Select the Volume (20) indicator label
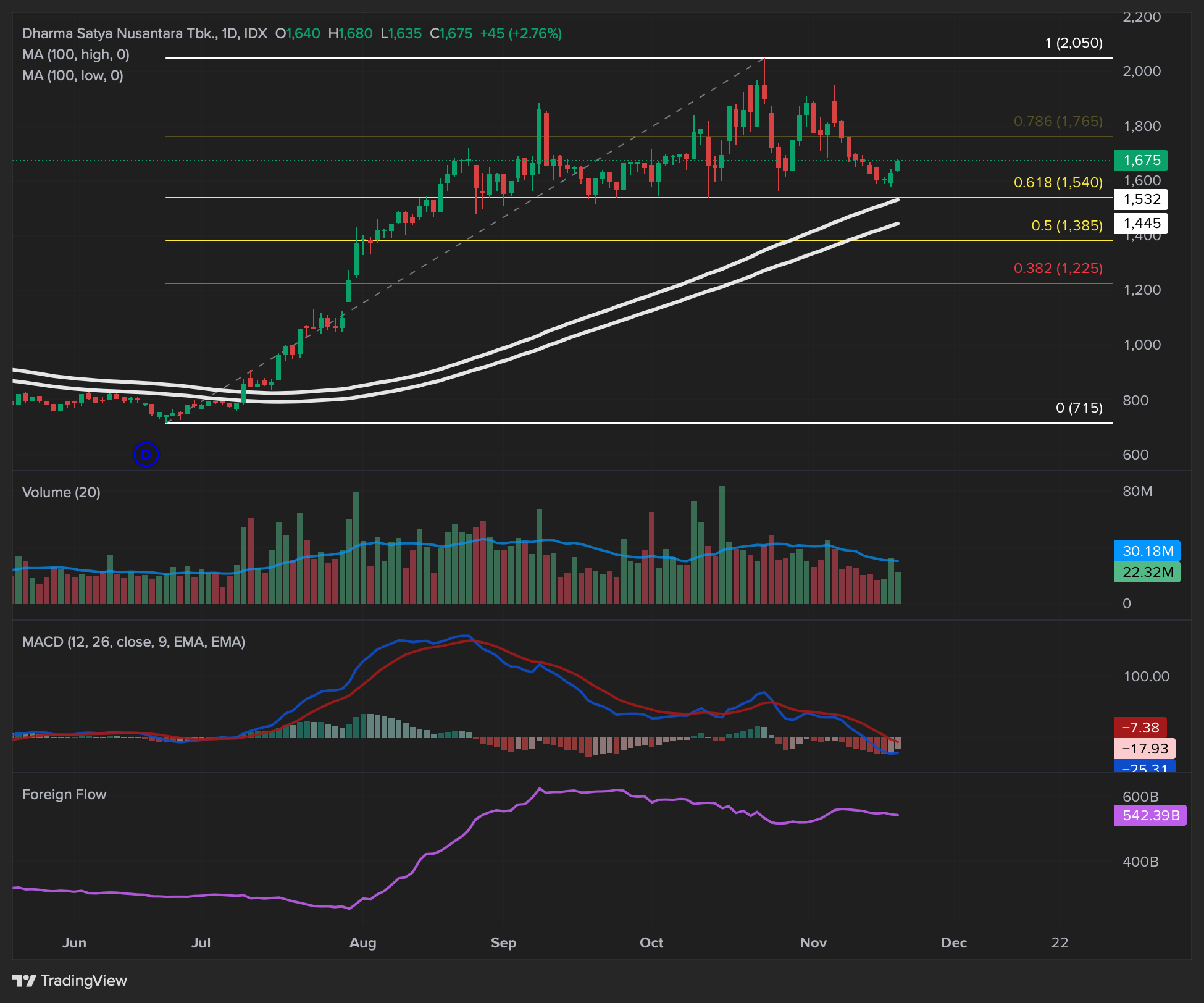The height and width of the screenshot is (1003, 1204). 61,492
